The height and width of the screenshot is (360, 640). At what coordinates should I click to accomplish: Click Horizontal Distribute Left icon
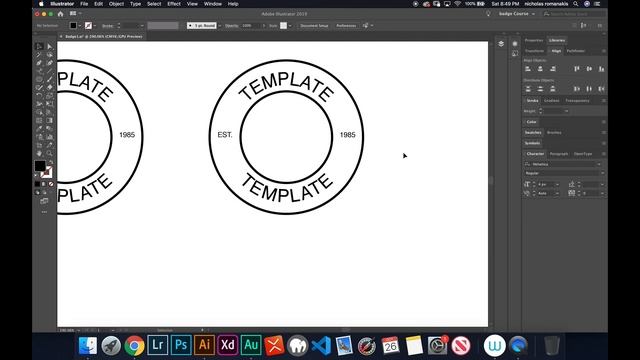pyautogui.click(x=577, y=89)
